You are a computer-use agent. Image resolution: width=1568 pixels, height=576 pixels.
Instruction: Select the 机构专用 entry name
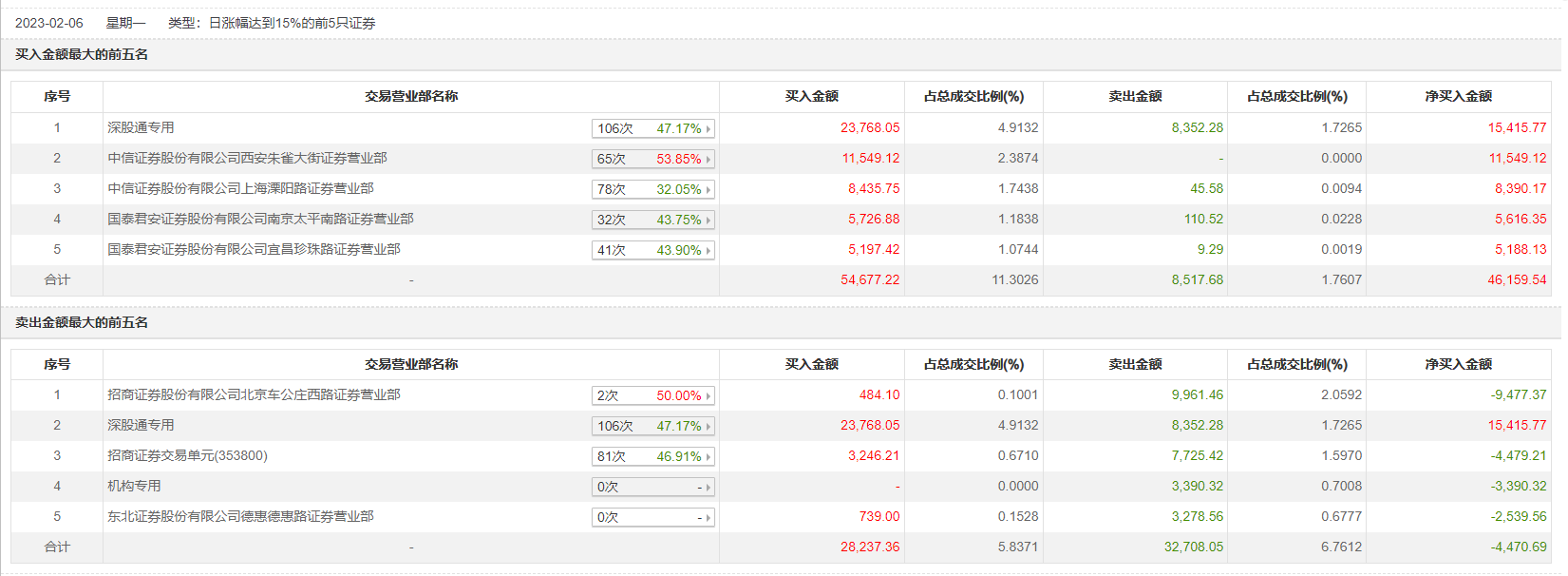[x=134, y=486]
